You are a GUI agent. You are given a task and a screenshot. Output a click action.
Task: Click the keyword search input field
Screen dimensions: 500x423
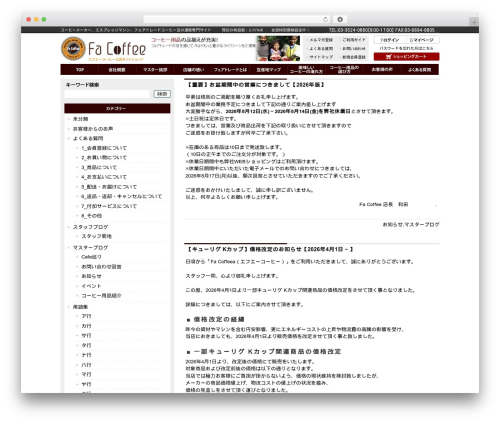pyautogui.click(x=107, y=94)
